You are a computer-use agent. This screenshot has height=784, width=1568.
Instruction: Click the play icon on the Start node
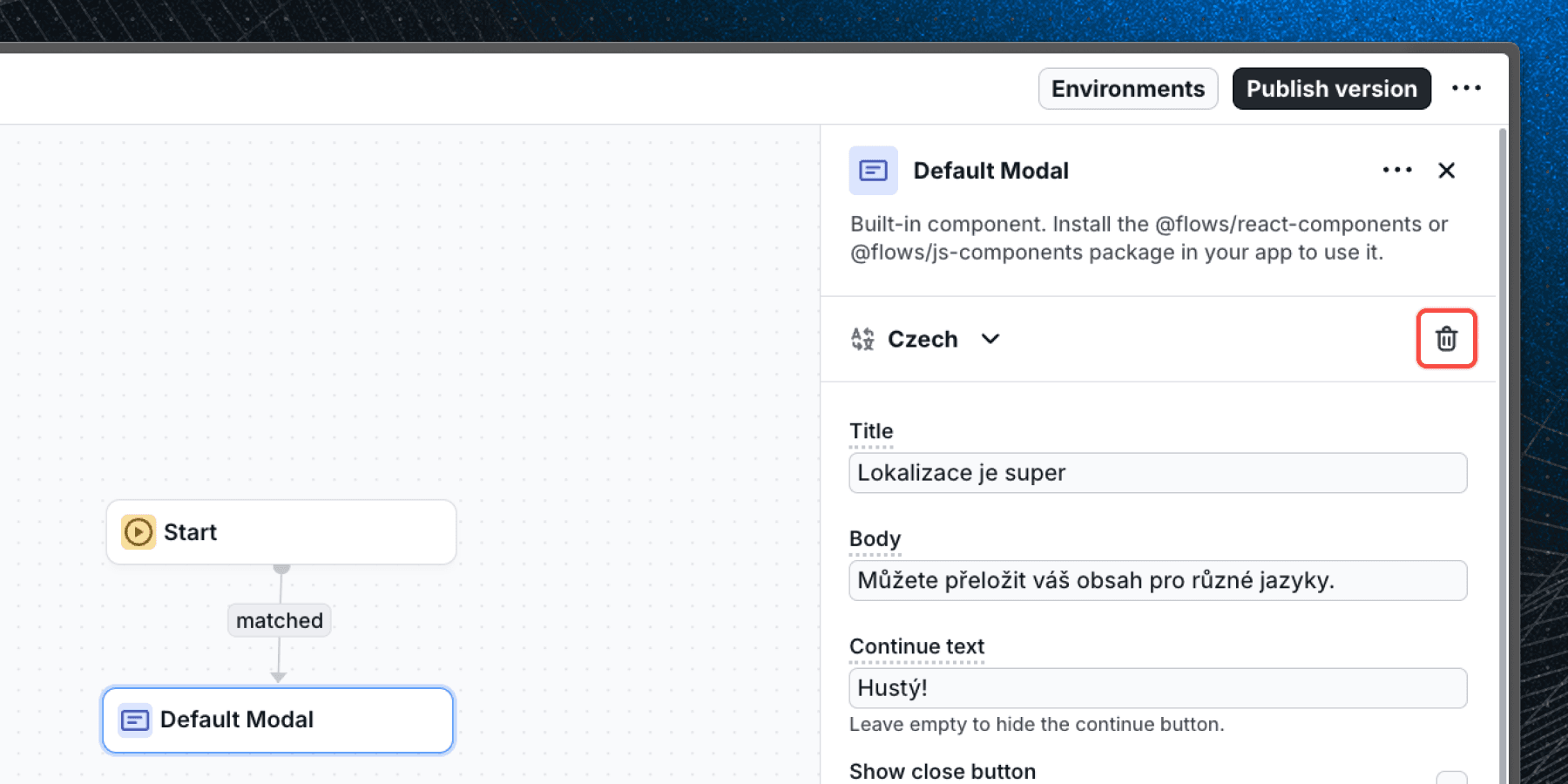(138, 531)
